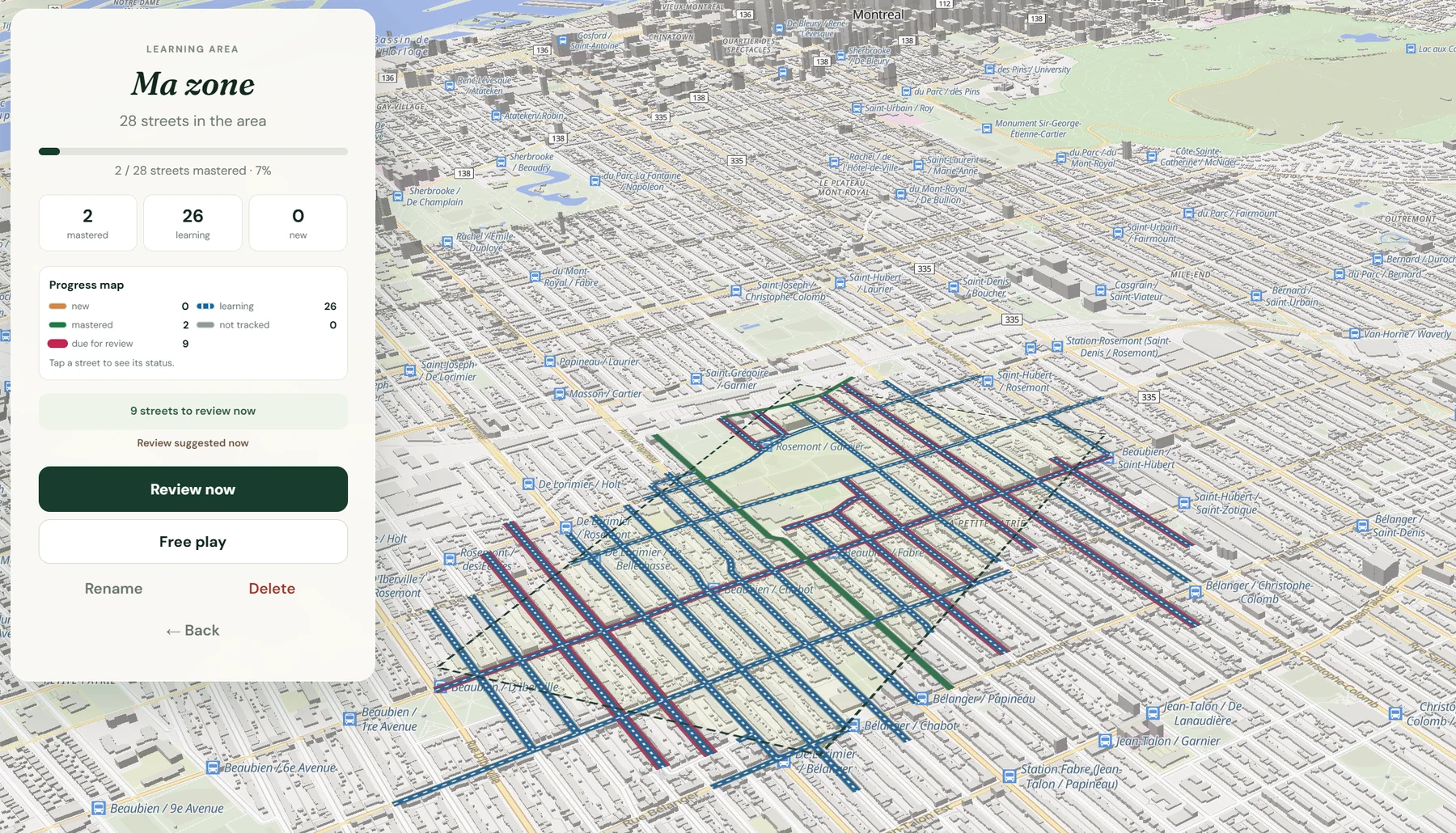The image size is (1456, 833).
Task: Click du Parc / Fairmount stop icon
Action: click(x=1188, y=214)
